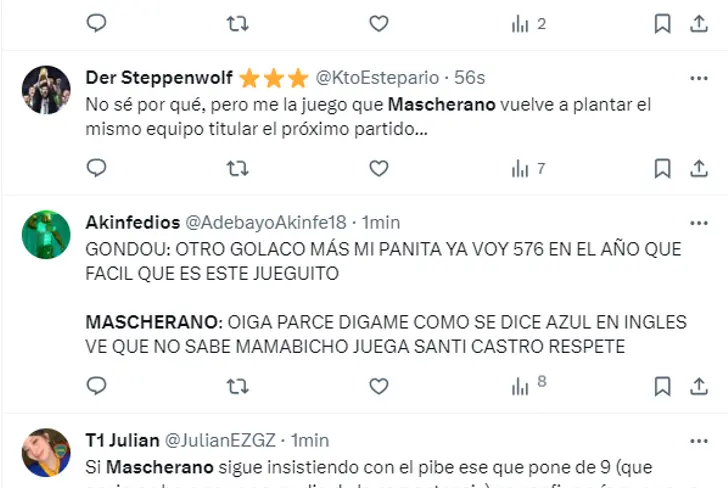The height and width of the screenshot is (488, 728).
Task: Open more options on Der Steppenwolf's tweet
Action: pos(699,78)
